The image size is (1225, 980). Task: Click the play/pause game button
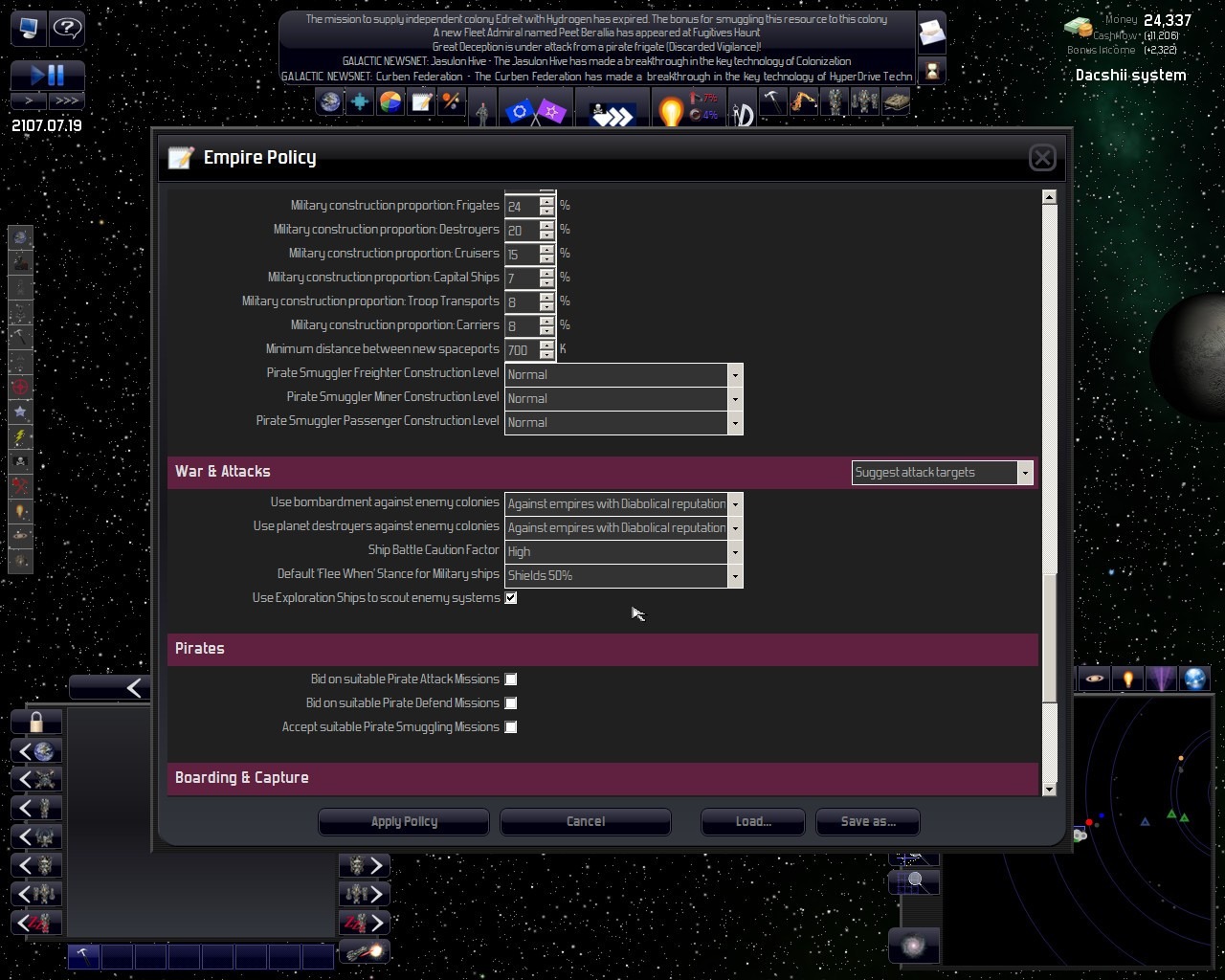(x=48, y=76)
